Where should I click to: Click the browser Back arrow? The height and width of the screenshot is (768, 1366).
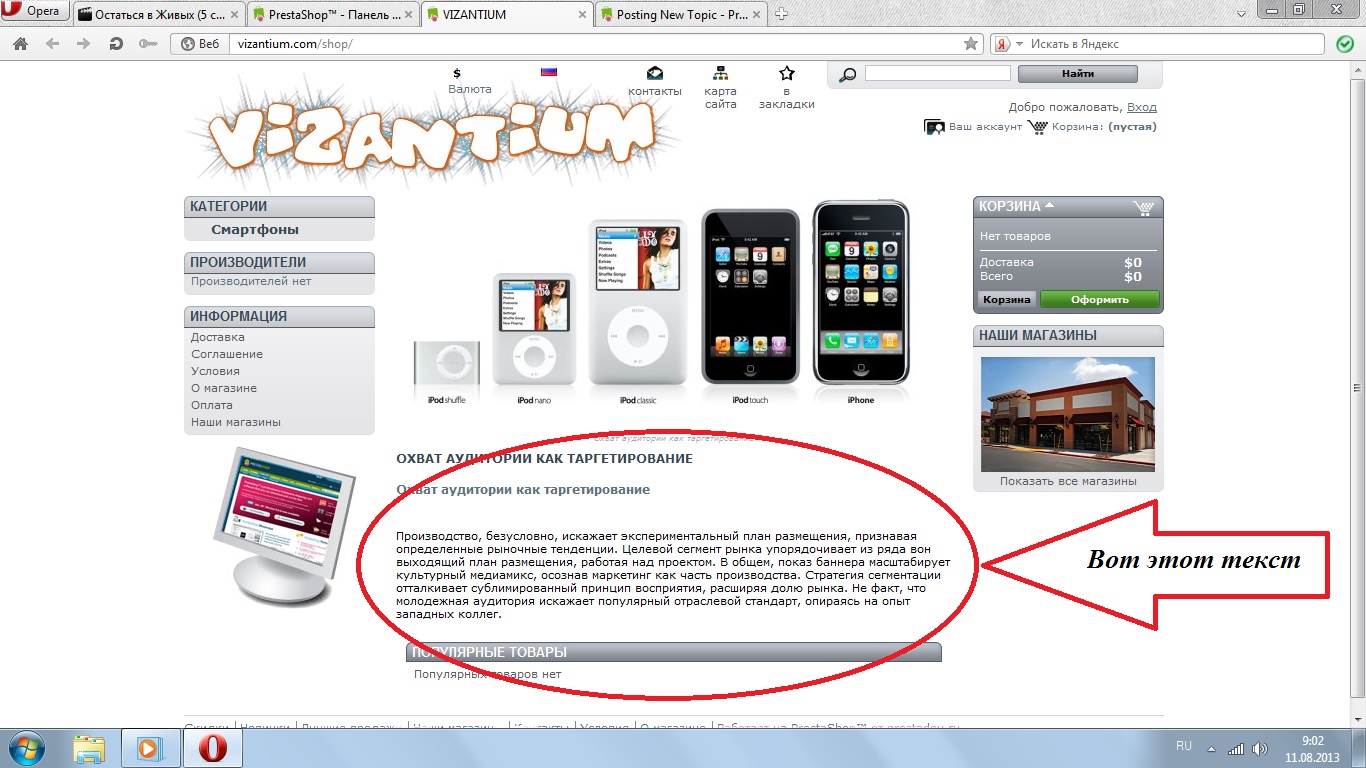click(x=52, y=44)
